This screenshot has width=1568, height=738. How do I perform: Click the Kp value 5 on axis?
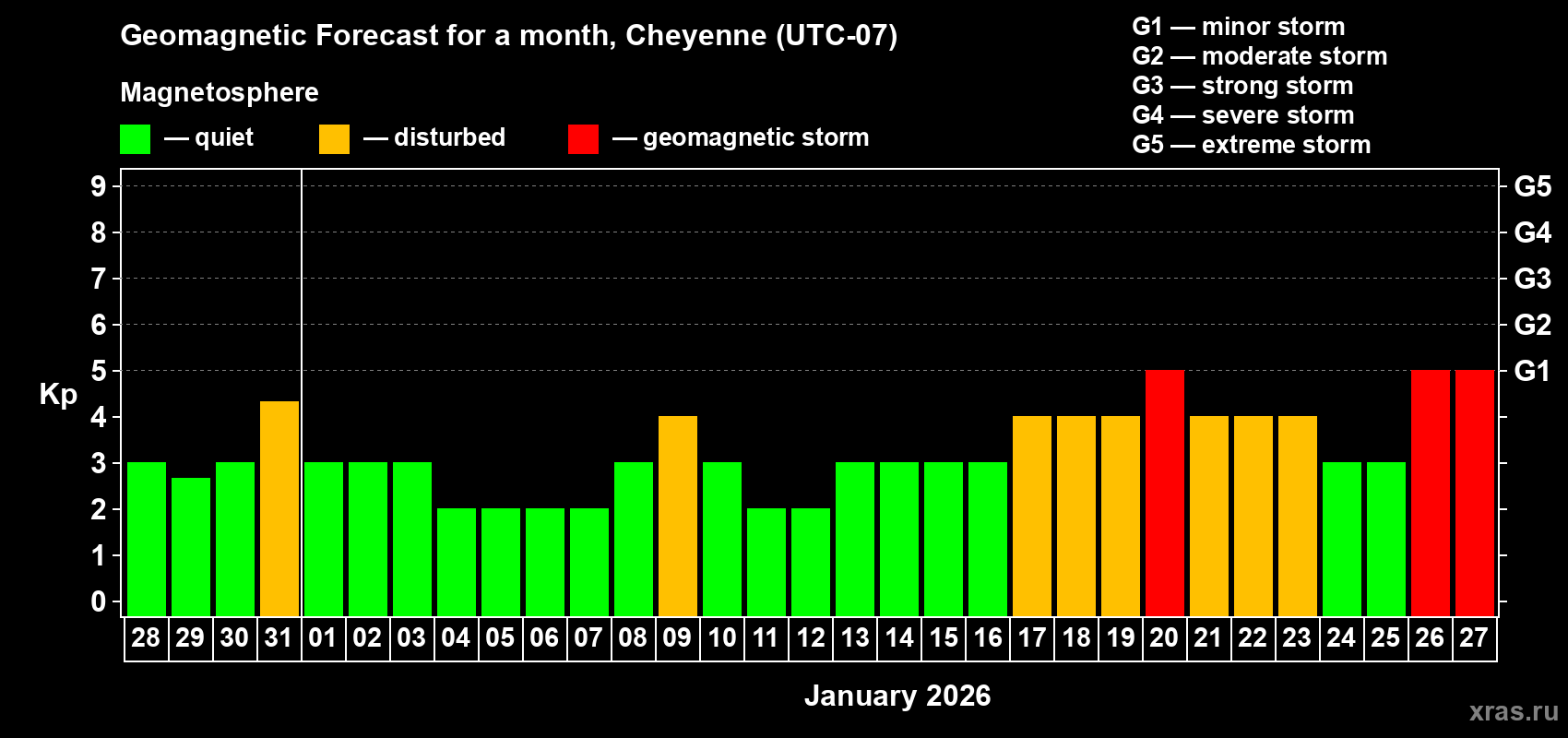(x=99, y=371)
